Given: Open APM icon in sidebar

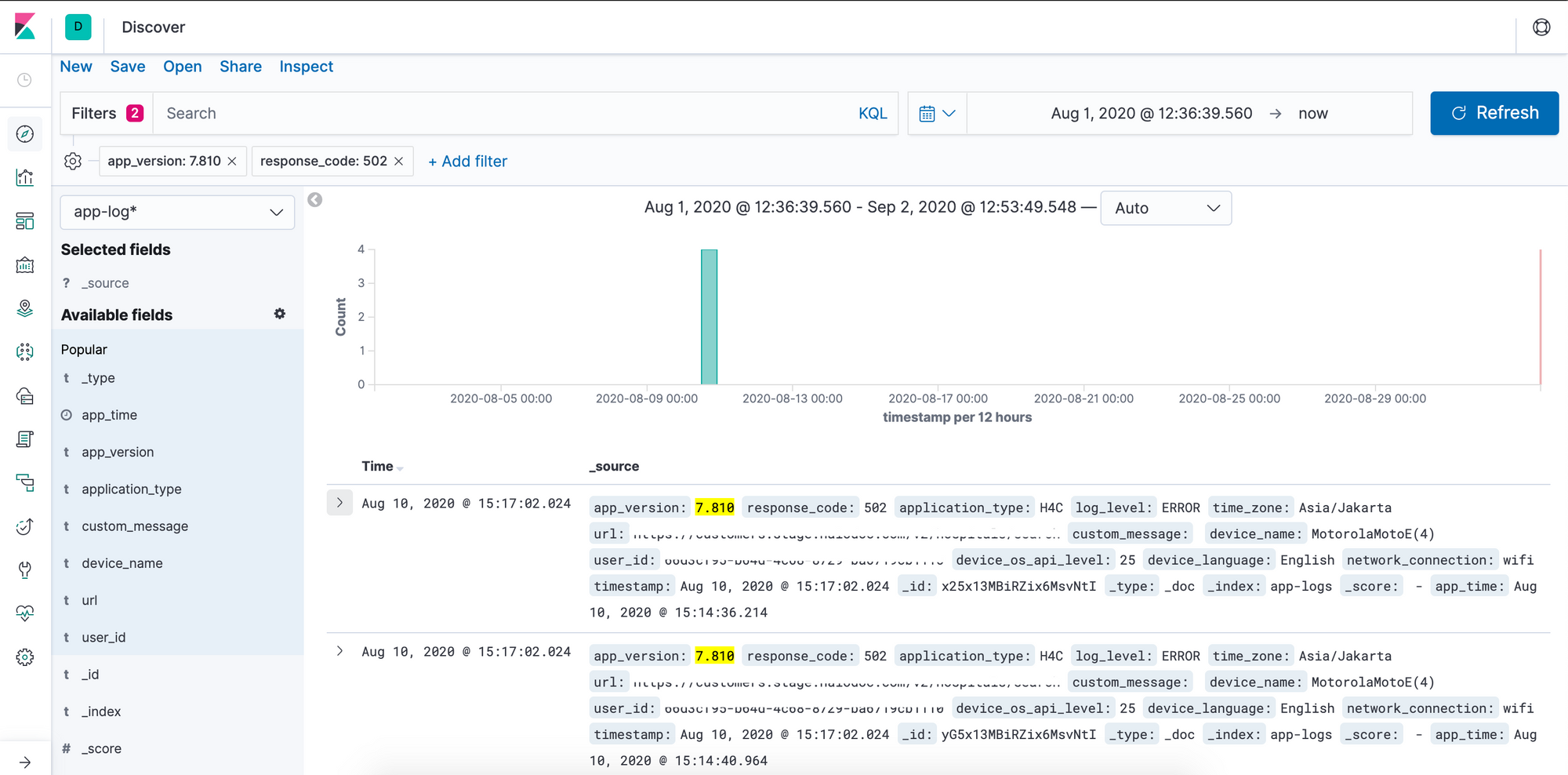Looking at the screenshot, I should [x=25, y=482].
